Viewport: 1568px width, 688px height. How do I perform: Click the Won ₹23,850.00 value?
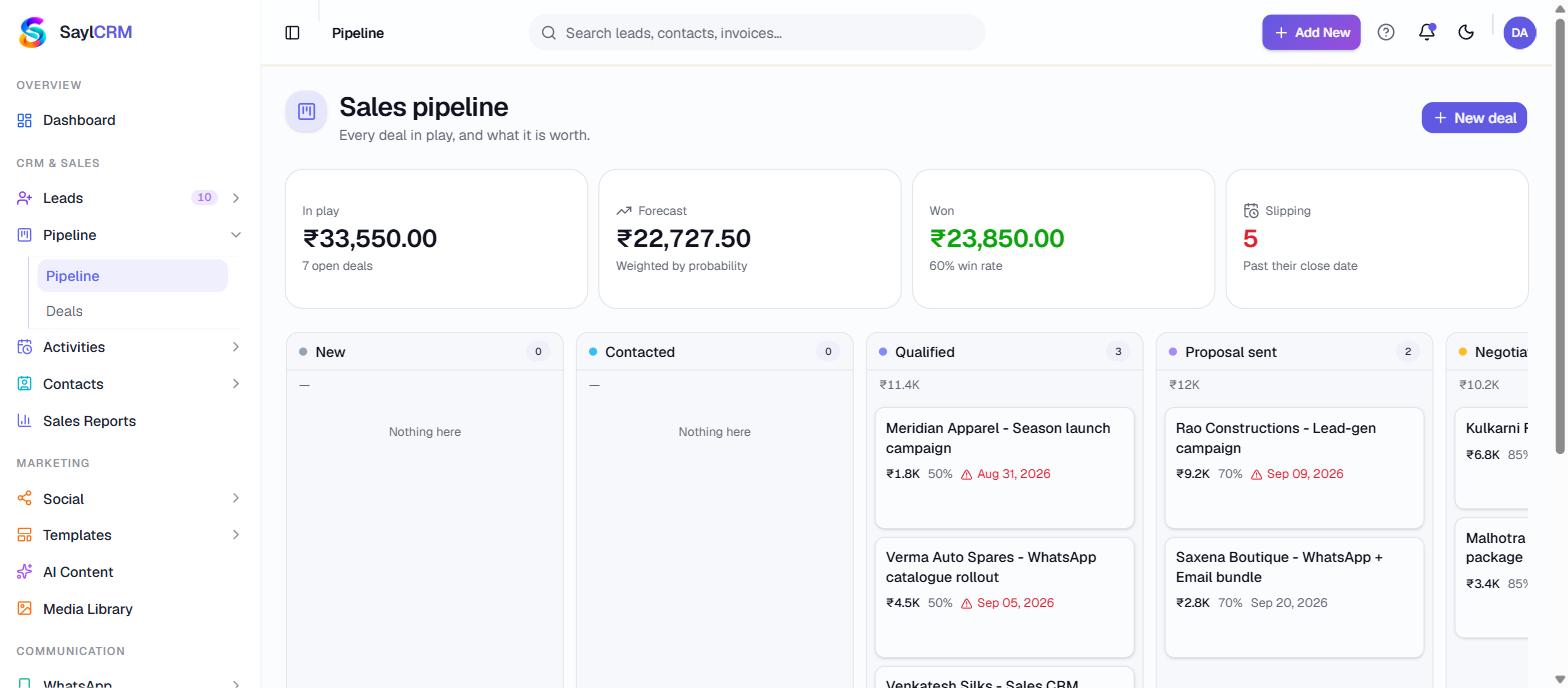pos(997,239)
